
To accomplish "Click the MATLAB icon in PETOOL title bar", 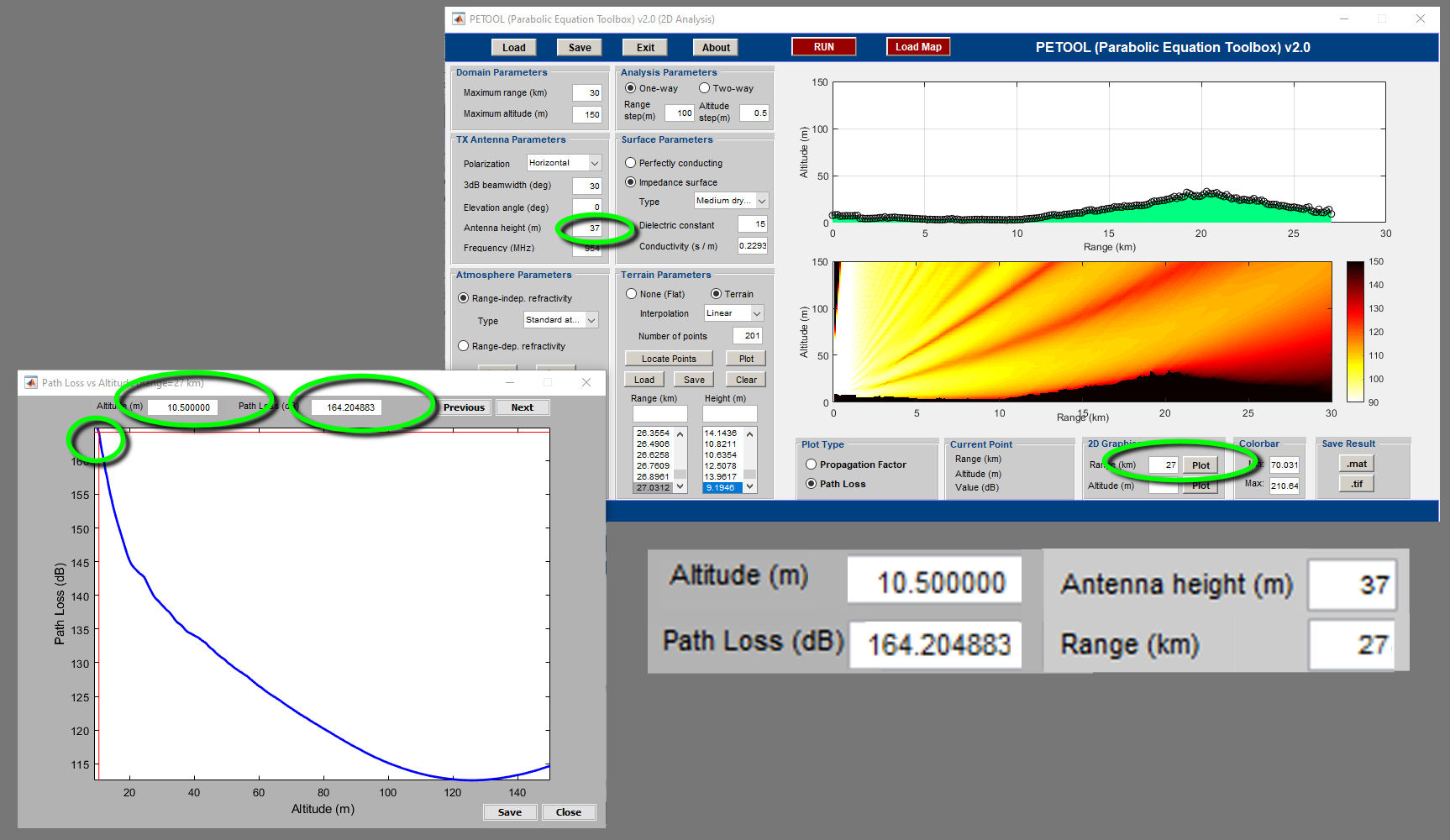I will click(x=458, y=18).
